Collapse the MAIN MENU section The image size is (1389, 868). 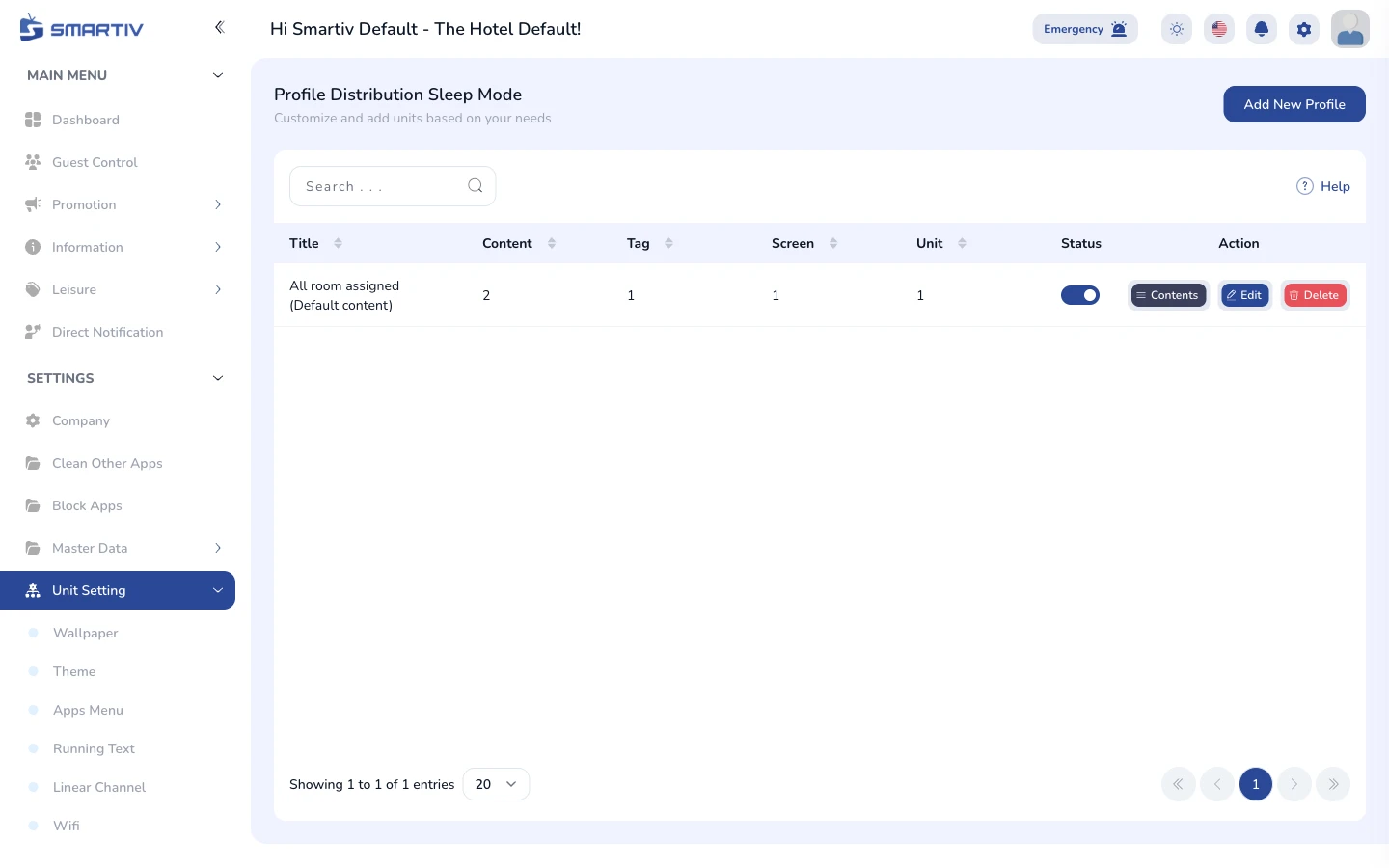point(218,75)
